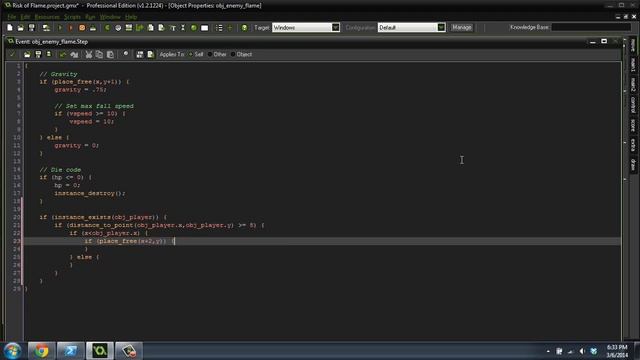Open Google Chrome from the taskbar
640x360 pixels.
tap(41, 351)
